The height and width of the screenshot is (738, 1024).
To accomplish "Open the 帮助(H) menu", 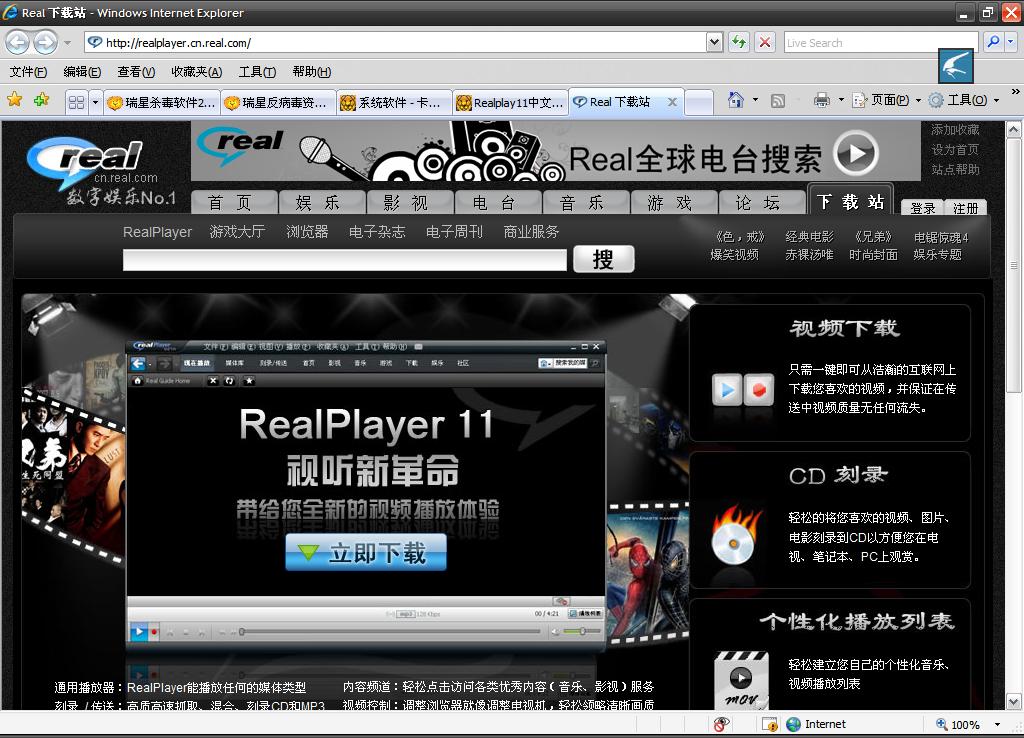I will (312, 72).
